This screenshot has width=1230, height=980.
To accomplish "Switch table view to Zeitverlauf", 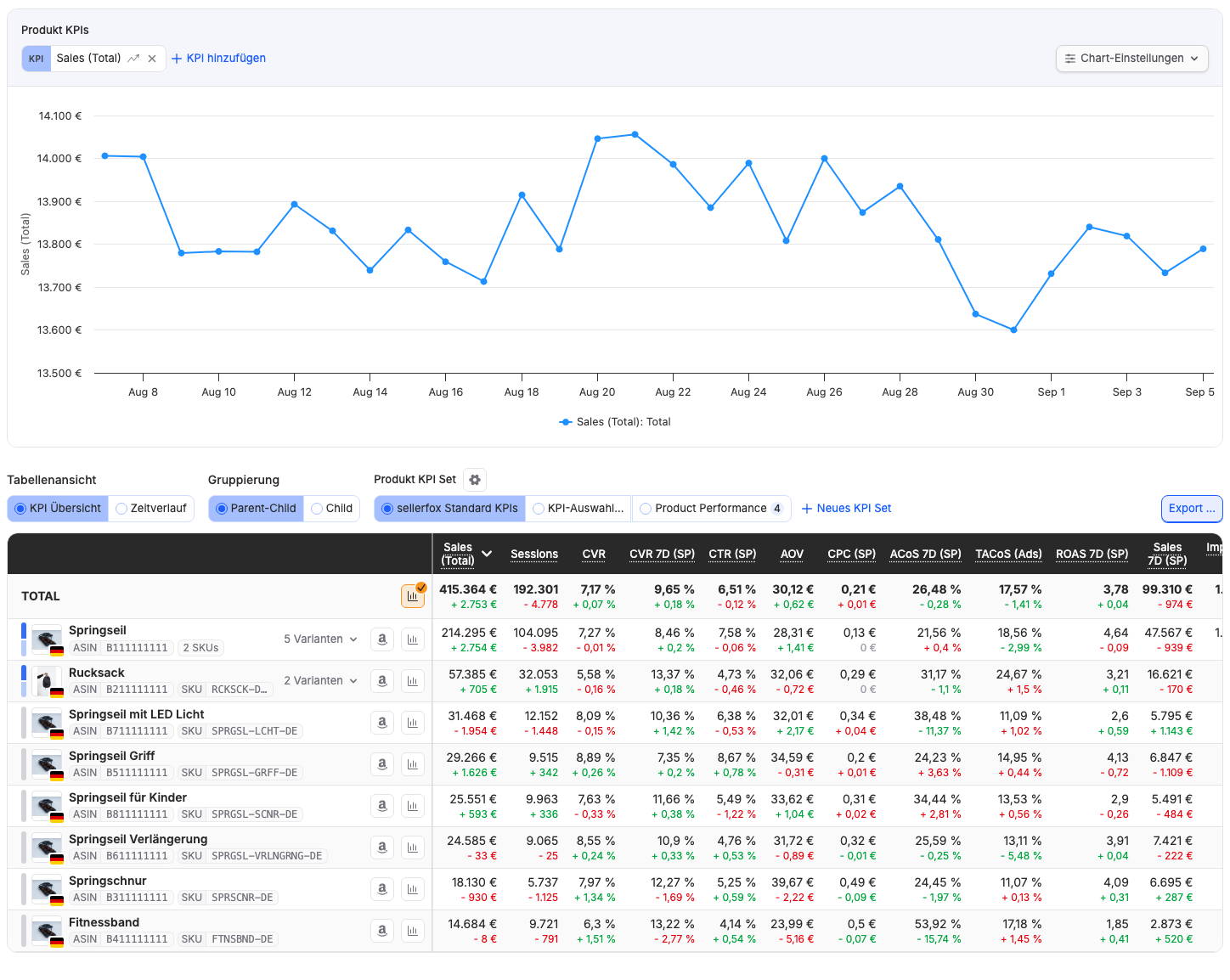I will [151, 509].
